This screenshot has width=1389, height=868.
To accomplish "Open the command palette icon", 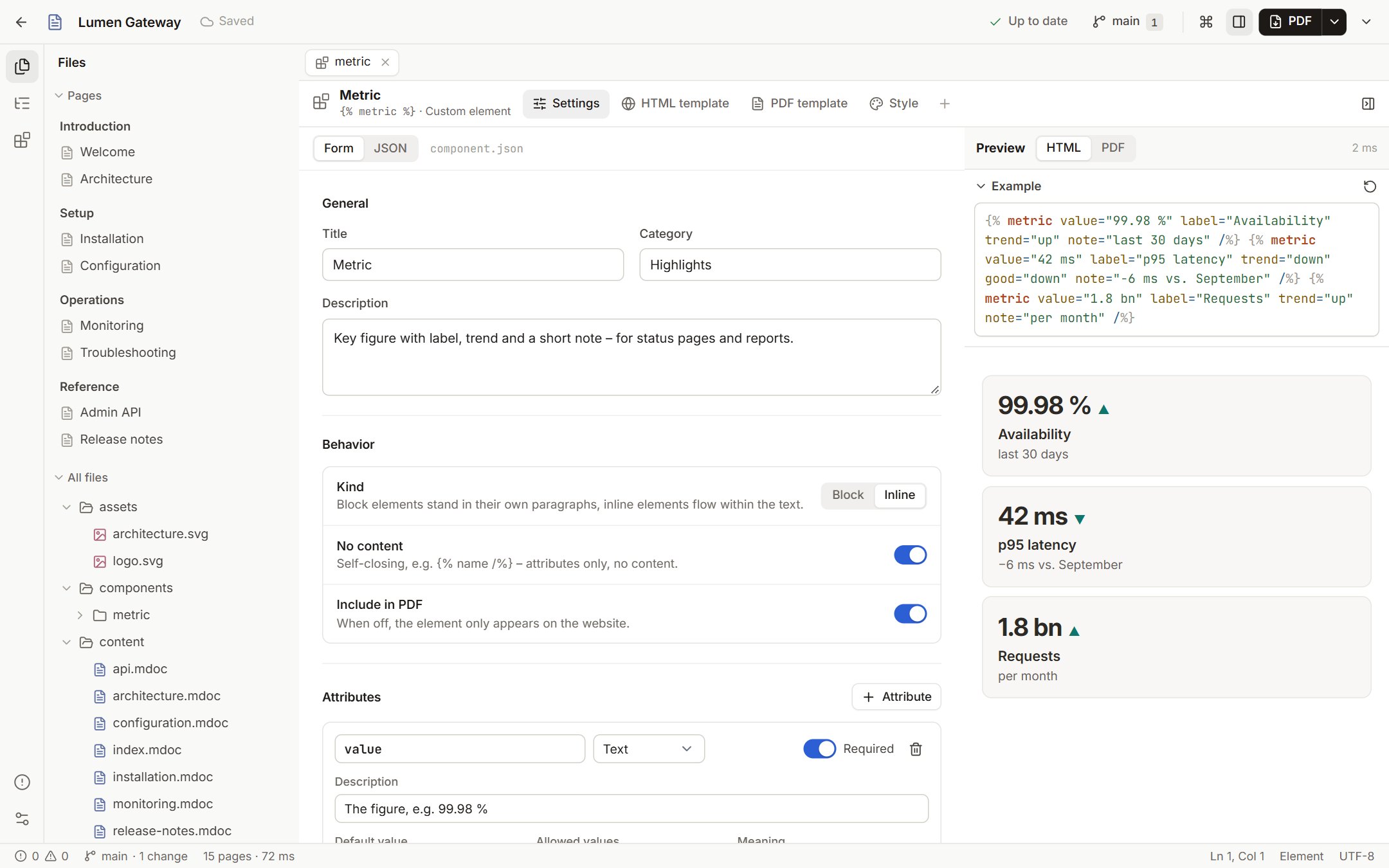I will pyautogui.click(x=1206, y=22).
